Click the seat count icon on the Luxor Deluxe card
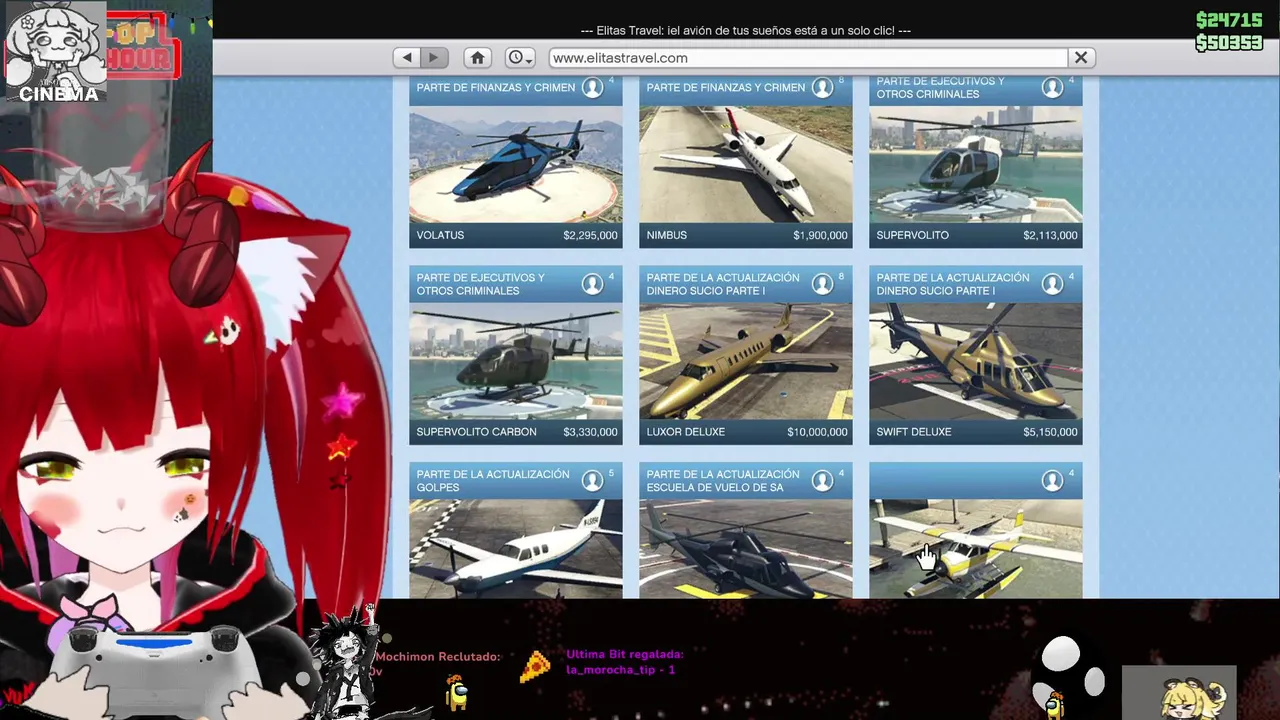 [823, 284]
